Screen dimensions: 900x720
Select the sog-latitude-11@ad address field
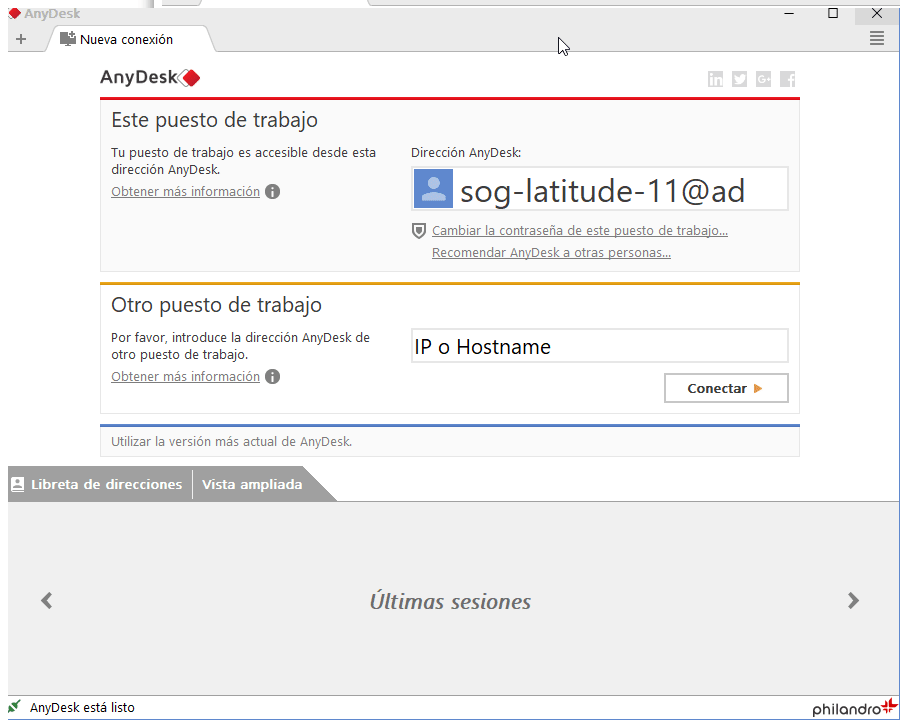(x=600, y=189)
